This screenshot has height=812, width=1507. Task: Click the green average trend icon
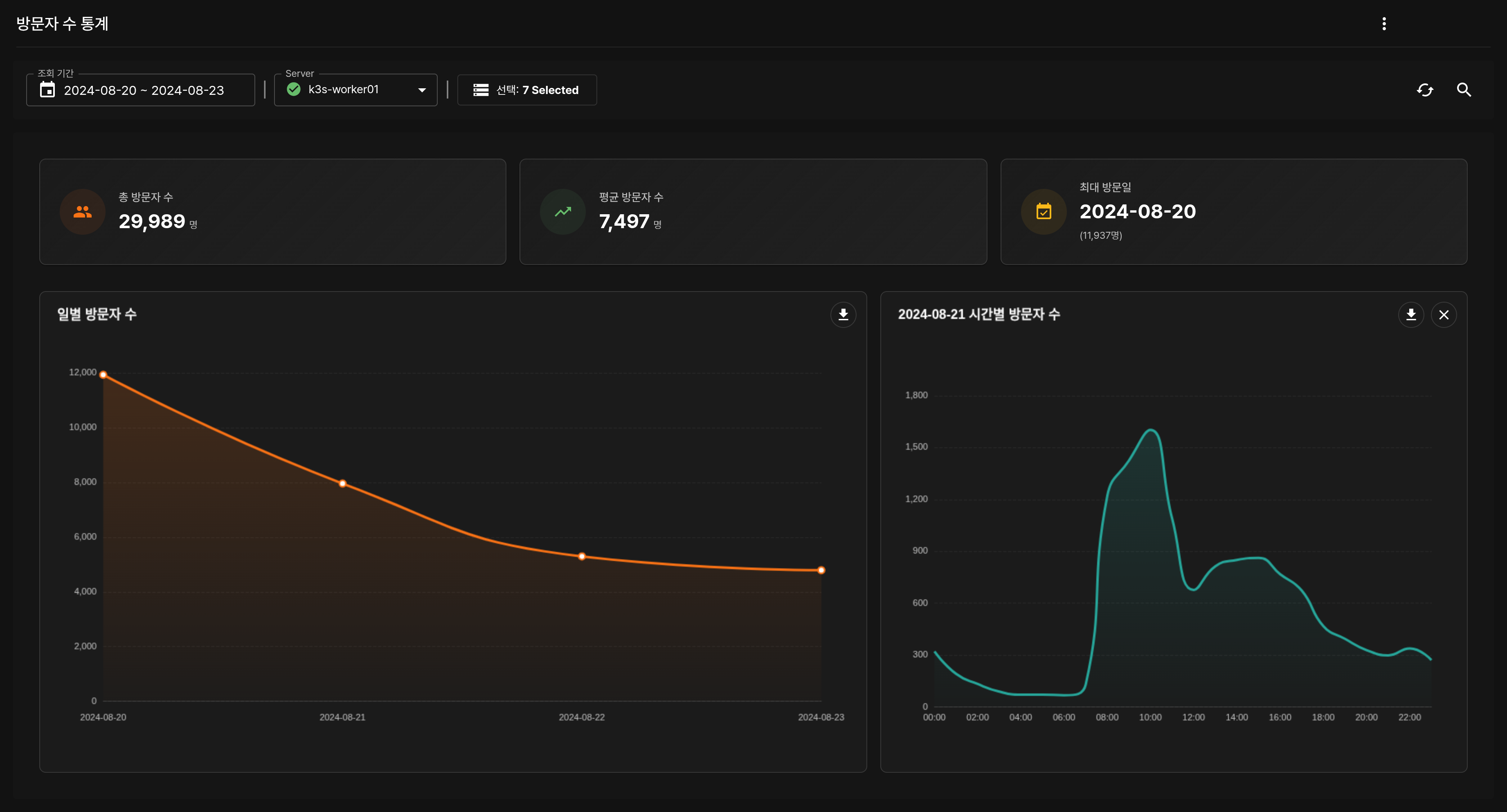point(563,212)
